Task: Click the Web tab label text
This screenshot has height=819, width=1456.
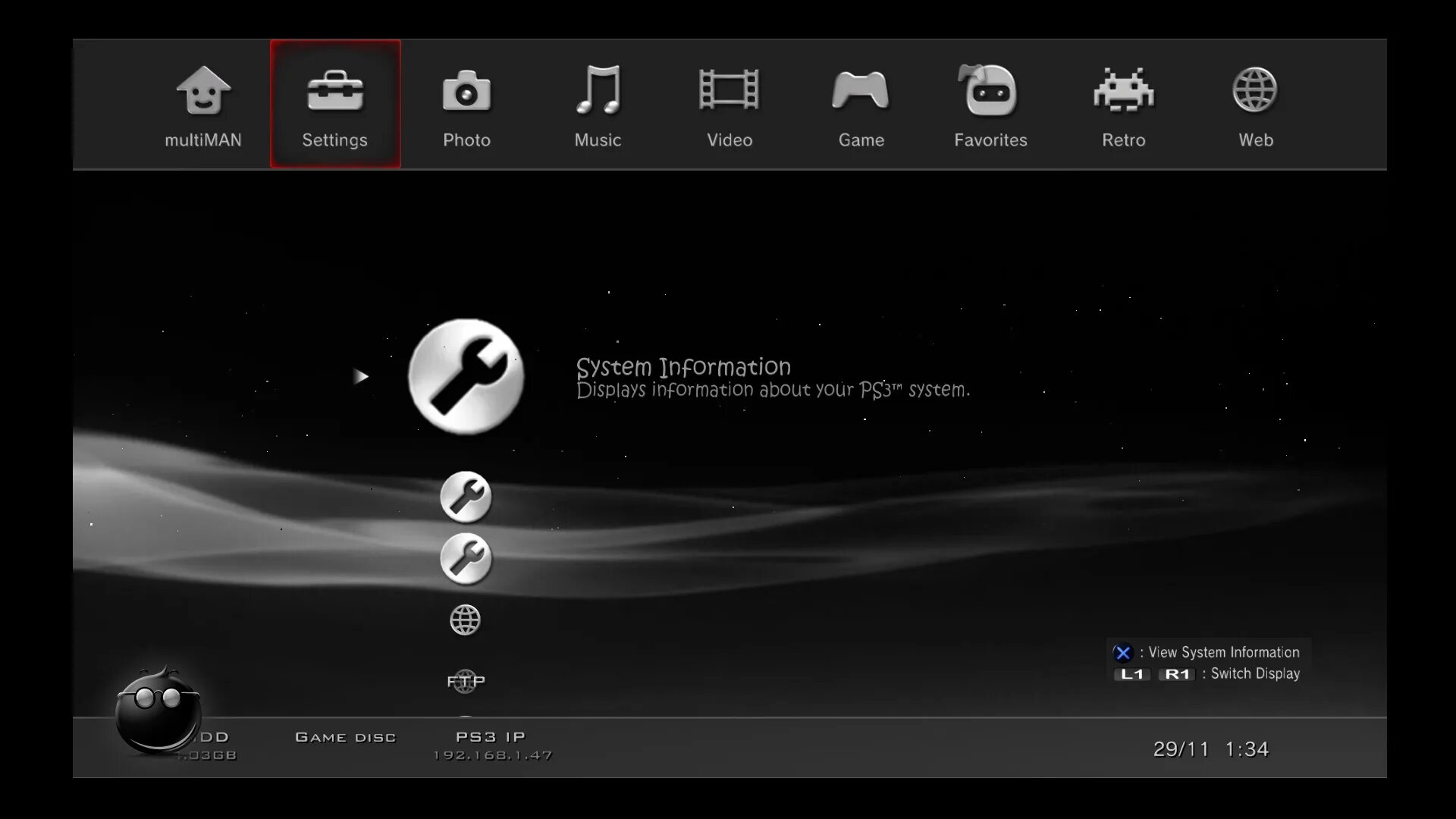Action: [x=1256, y=140]
